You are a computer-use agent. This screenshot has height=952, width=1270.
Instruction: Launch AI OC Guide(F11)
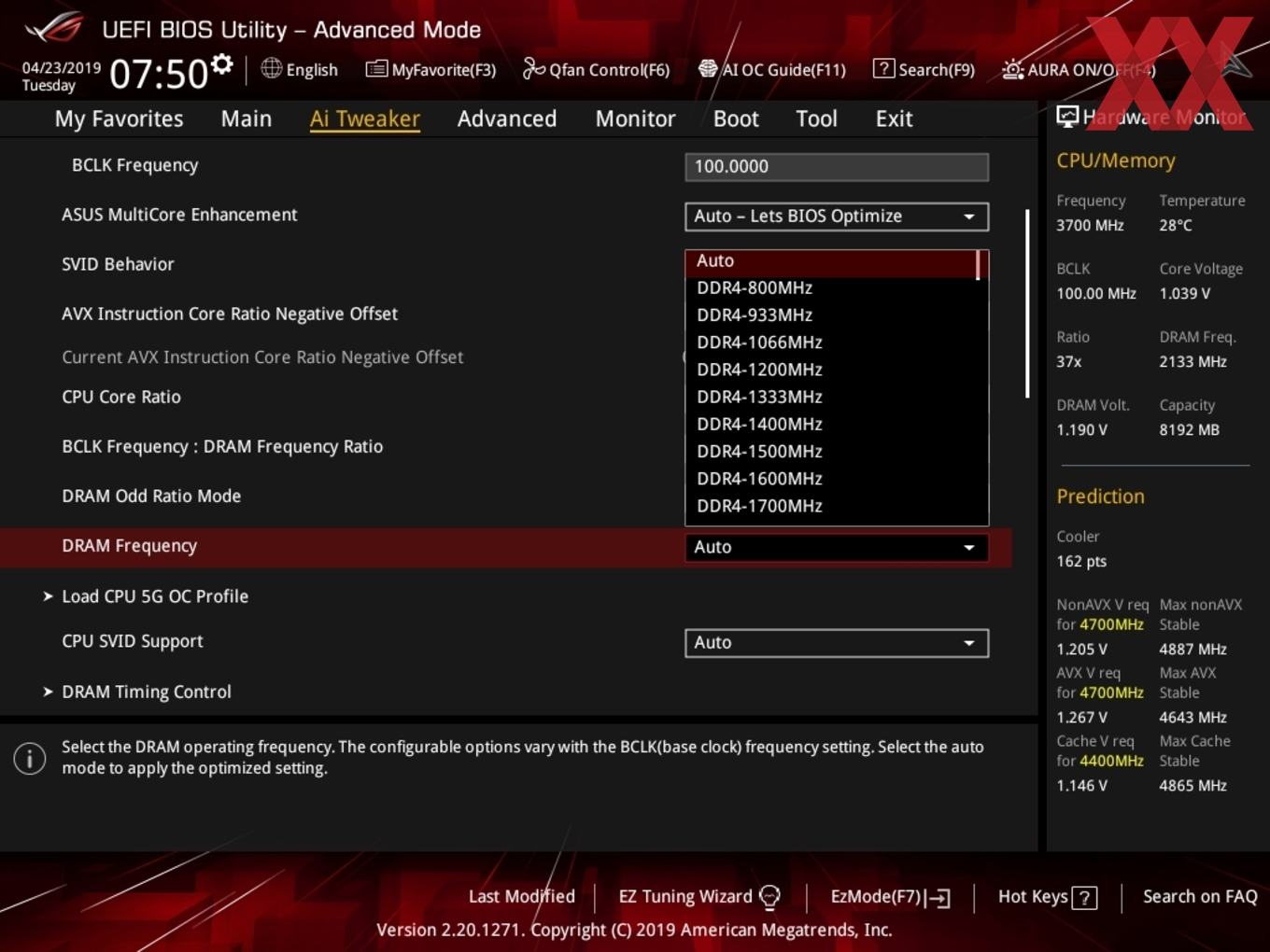click(x=772, y=69)
